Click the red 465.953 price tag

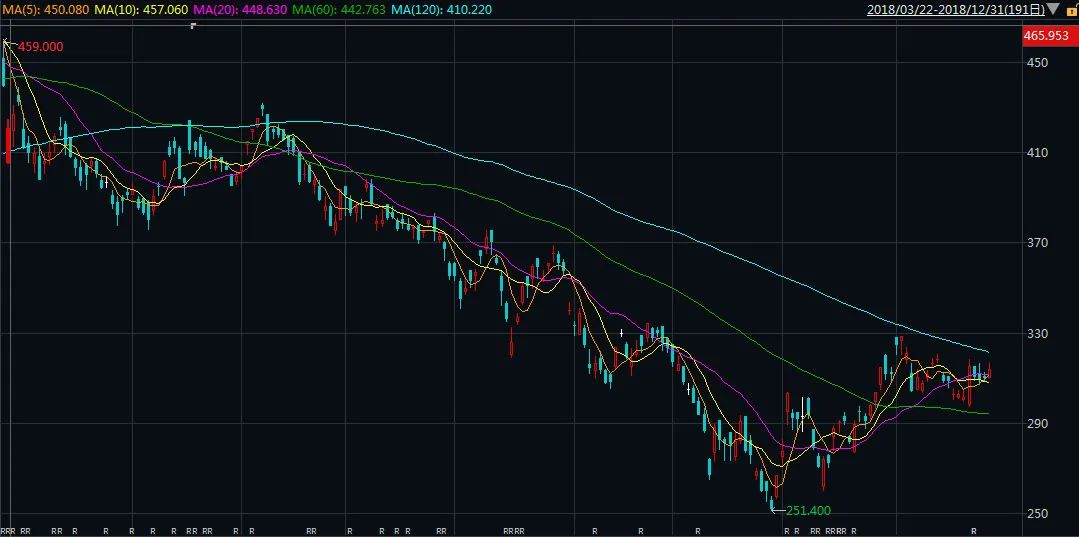tap(1047, 37)
